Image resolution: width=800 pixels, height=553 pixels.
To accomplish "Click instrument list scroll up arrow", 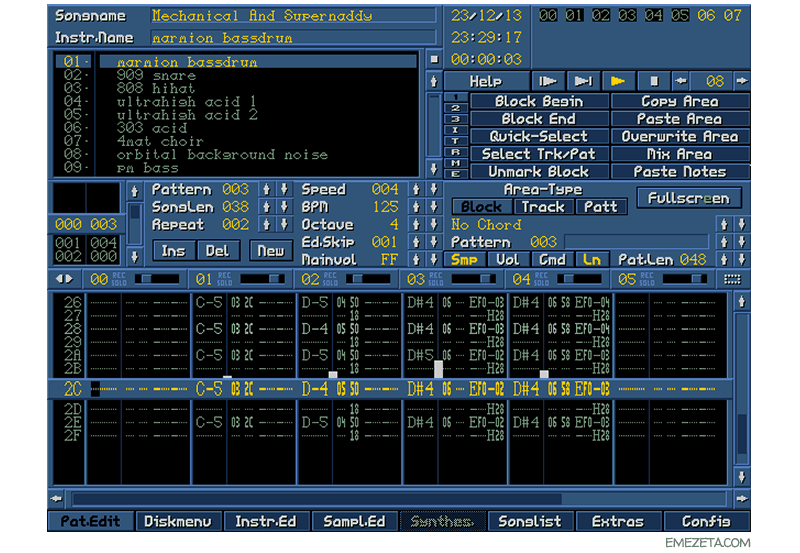I will (x=434, y=81).
